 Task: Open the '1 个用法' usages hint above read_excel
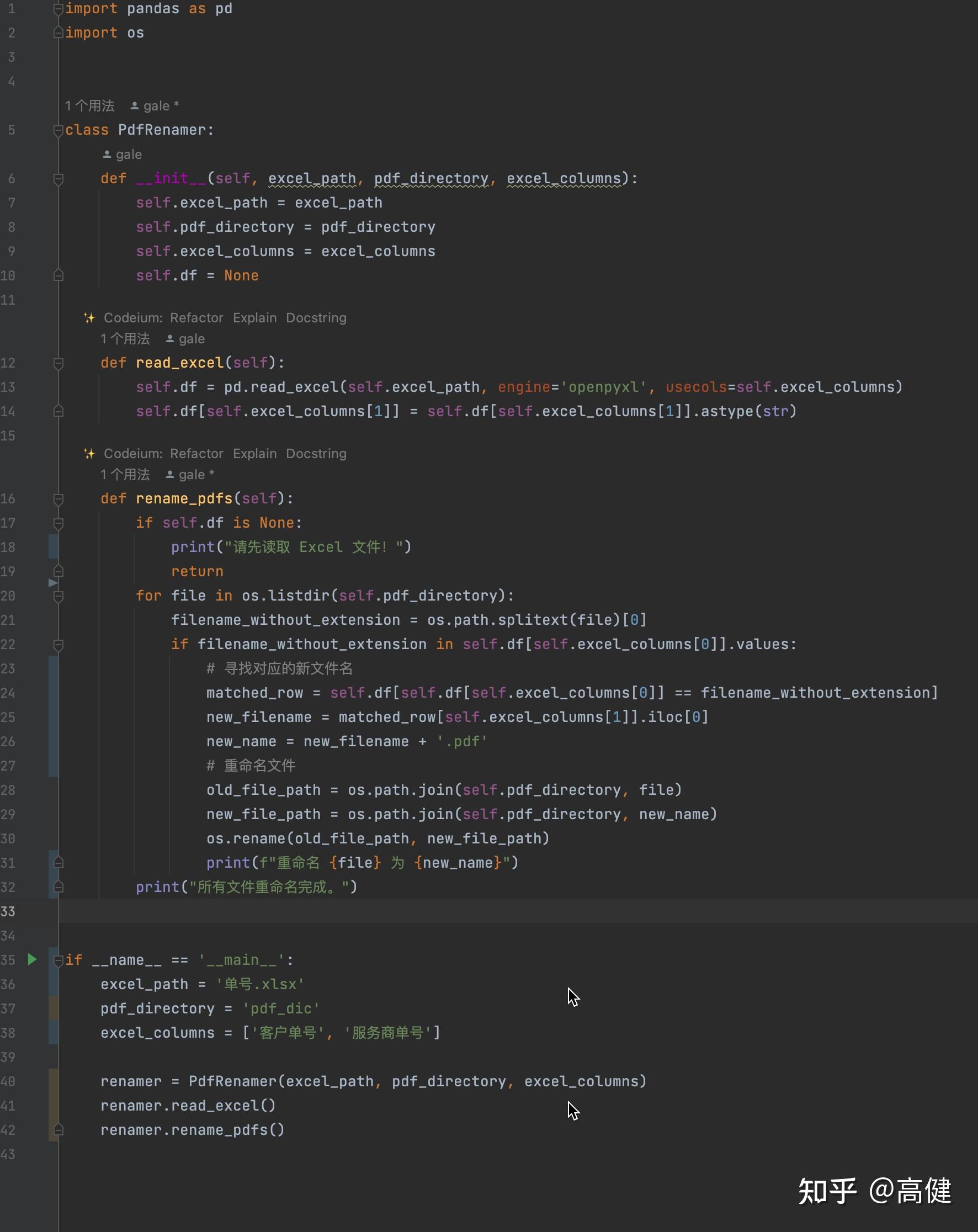pos(125,339)
